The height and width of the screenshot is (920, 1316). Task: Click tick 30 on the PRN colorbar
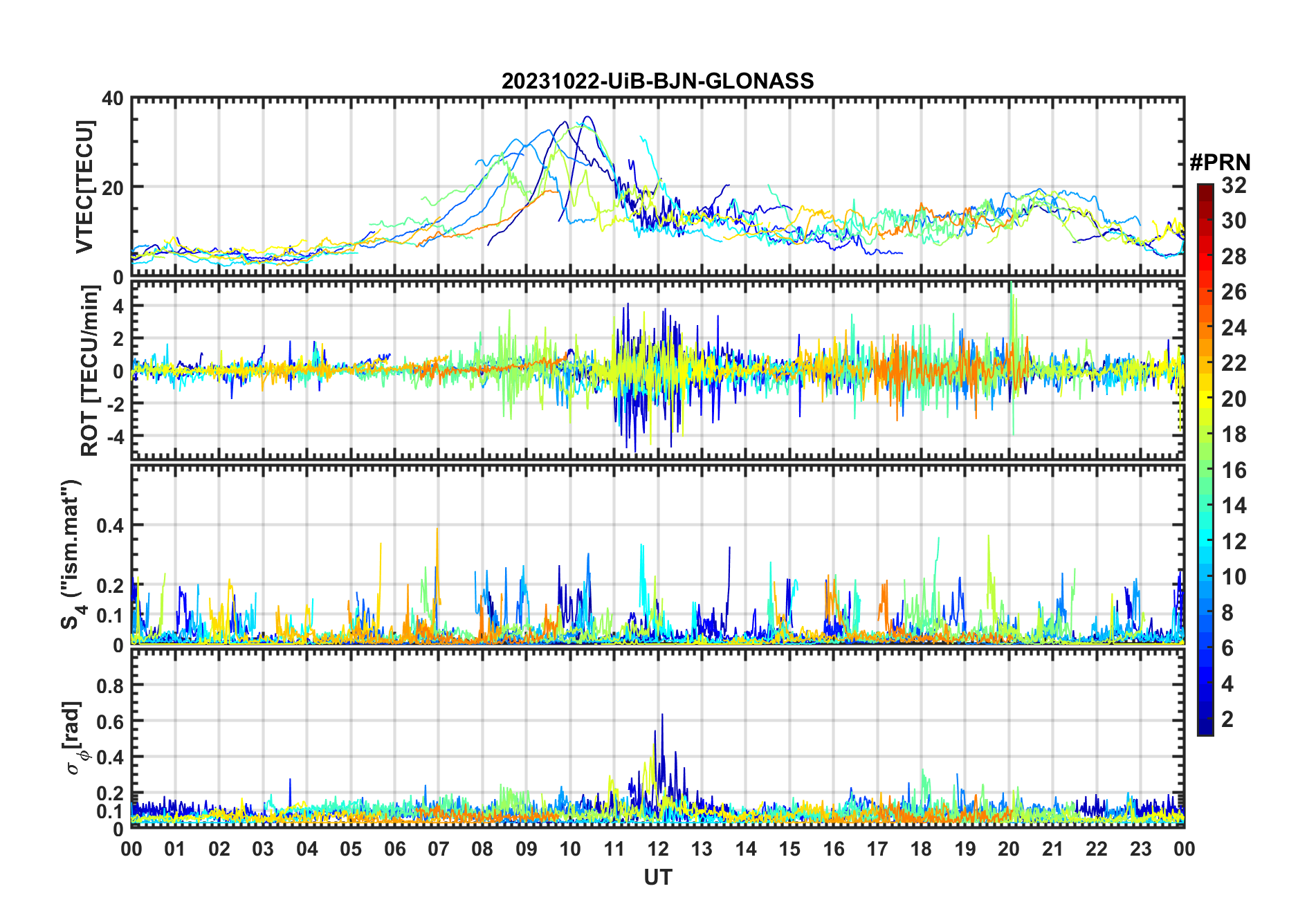coord(1234,221)
